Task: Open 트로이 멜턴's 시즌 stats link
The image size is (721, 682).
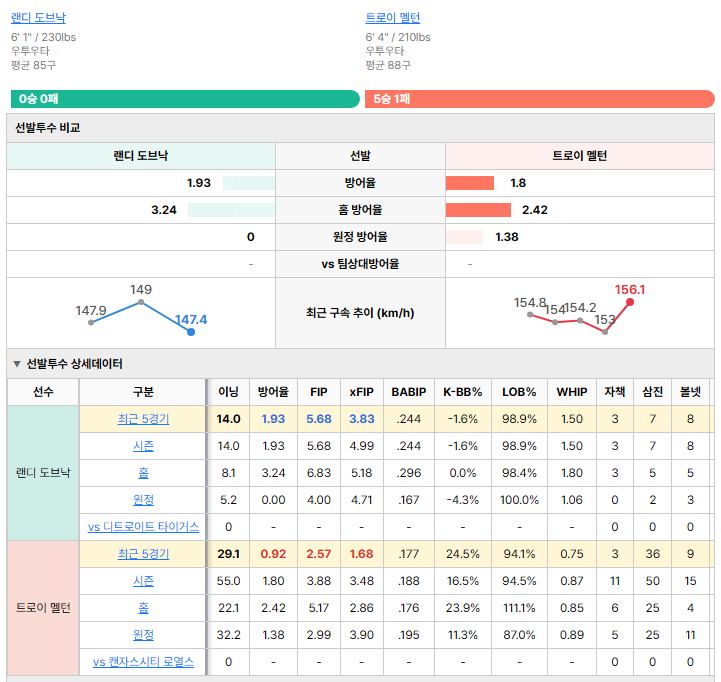Action: point(143,581)
